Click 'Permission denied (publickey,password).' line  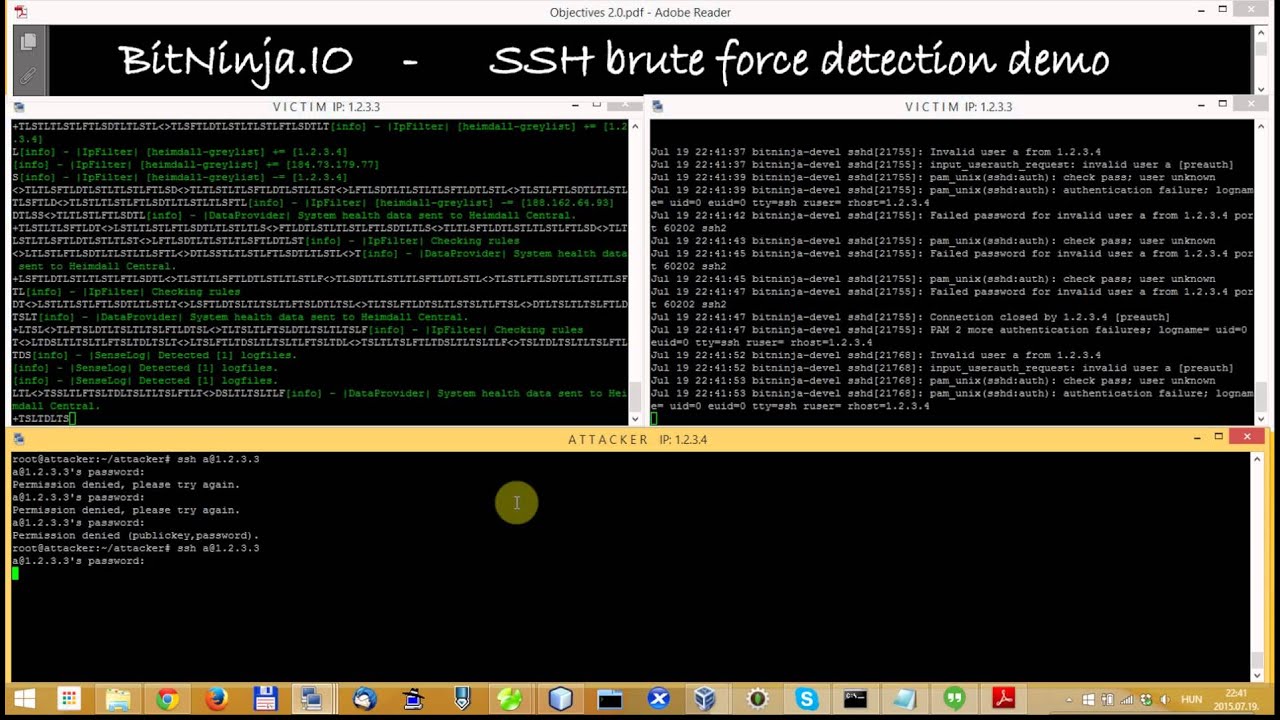coord(135,536)
